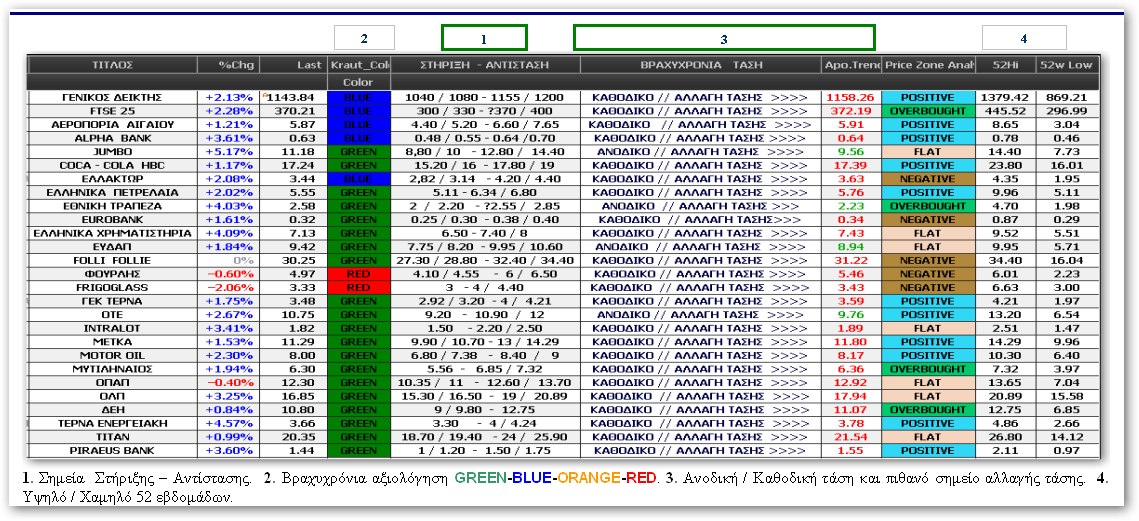Viewport: 1139px width, 521px height.
Task: Click the OVERBOUGHT zone cell for FTSE 25
Action: (928, 111)
